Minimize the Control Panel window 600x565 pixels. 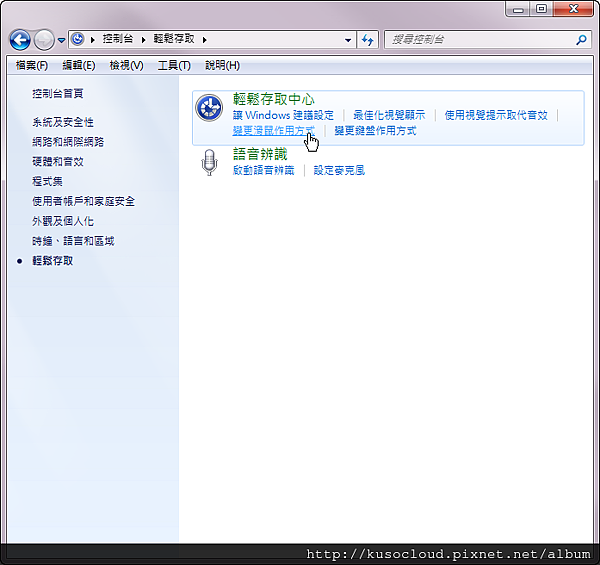point(518,9)
